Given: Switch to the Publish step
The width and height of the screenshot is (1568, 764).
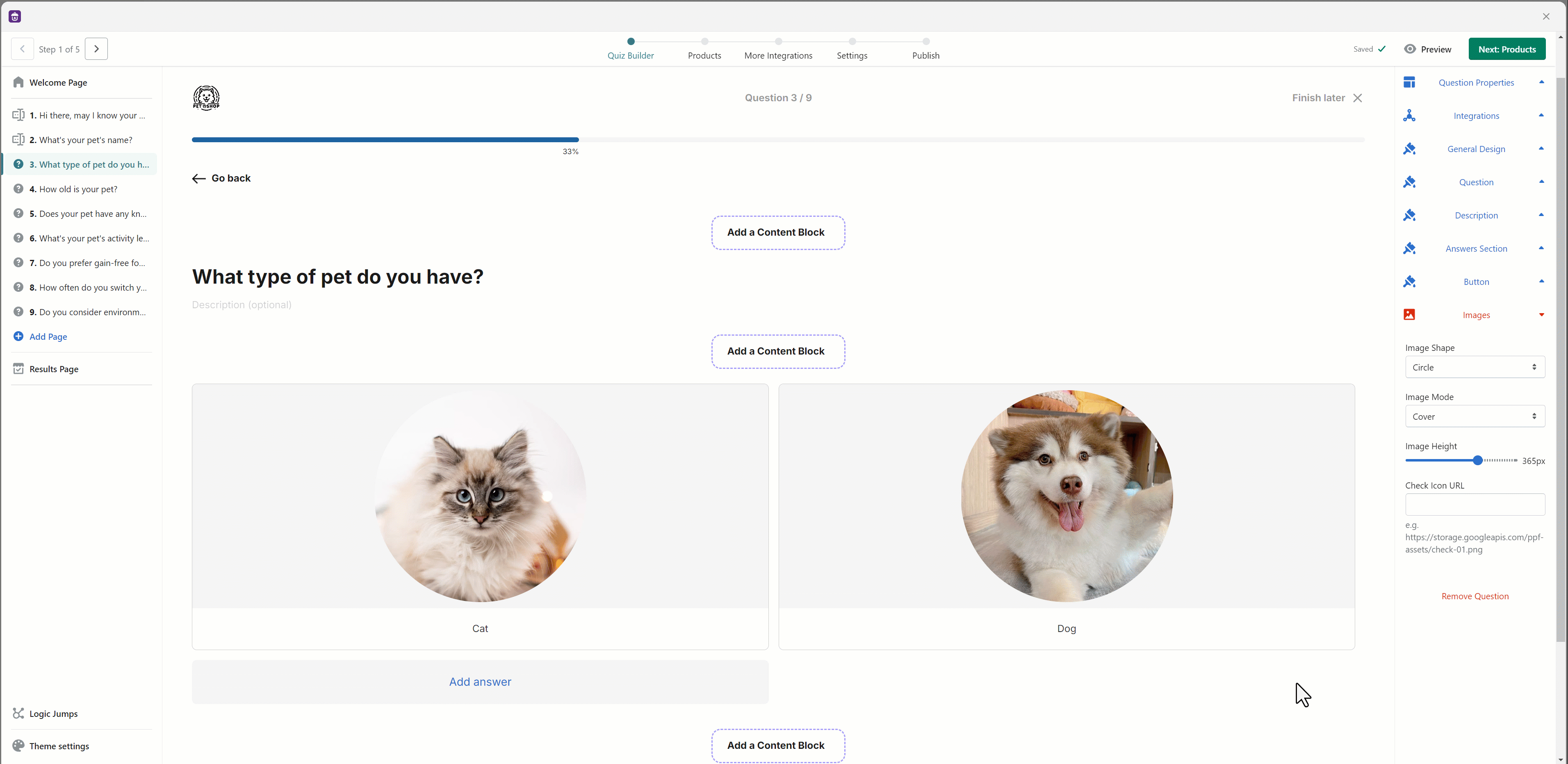Looking at the screenshot, I should (926, 49).
